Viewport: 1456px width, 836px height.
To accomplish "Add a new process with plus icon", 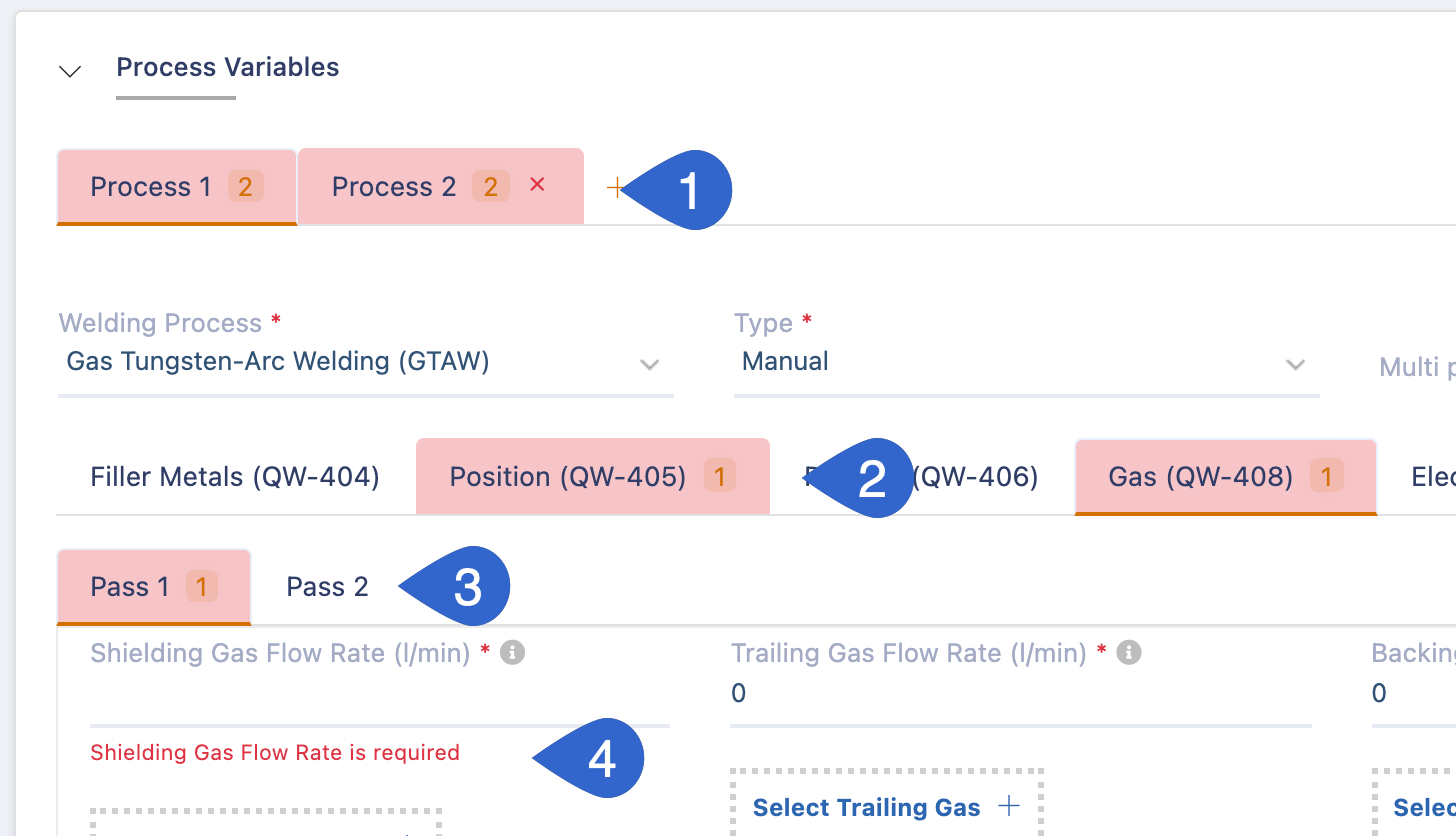I will click(616, 187).
